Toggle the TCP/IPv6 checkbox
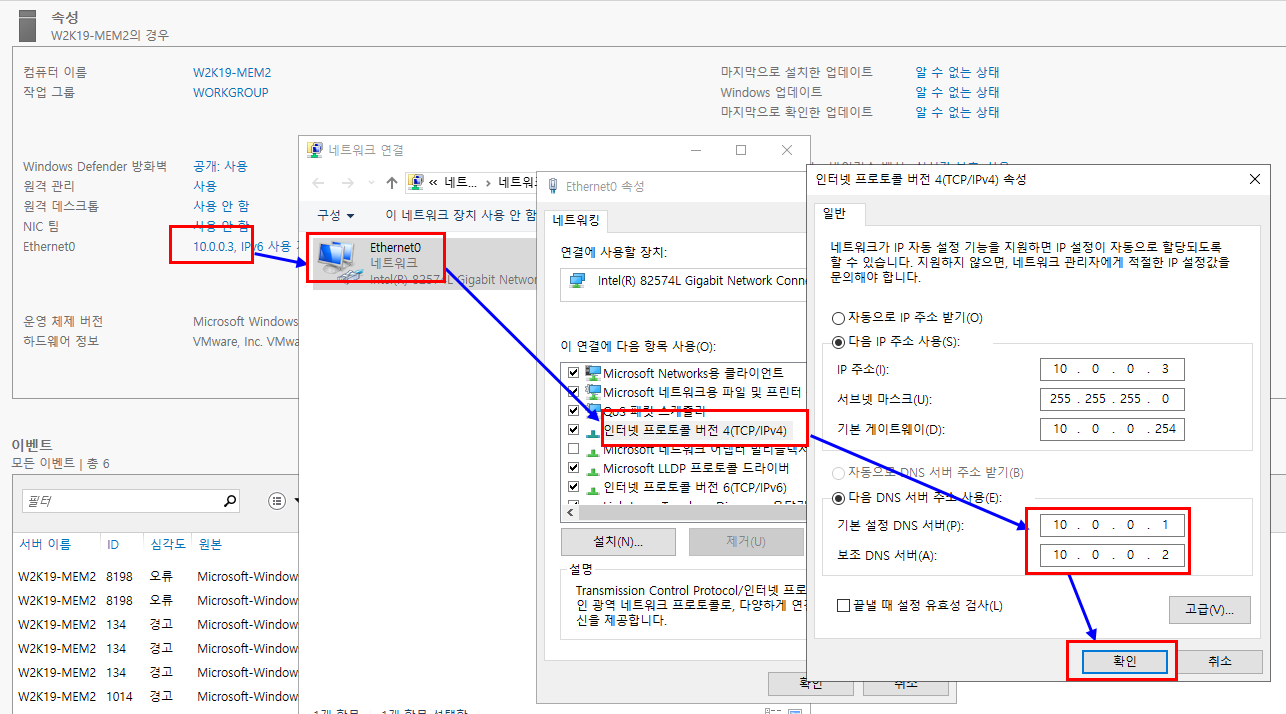This screenshot has height=714, width=1286. pyautogui.click(x=573, y=487)
